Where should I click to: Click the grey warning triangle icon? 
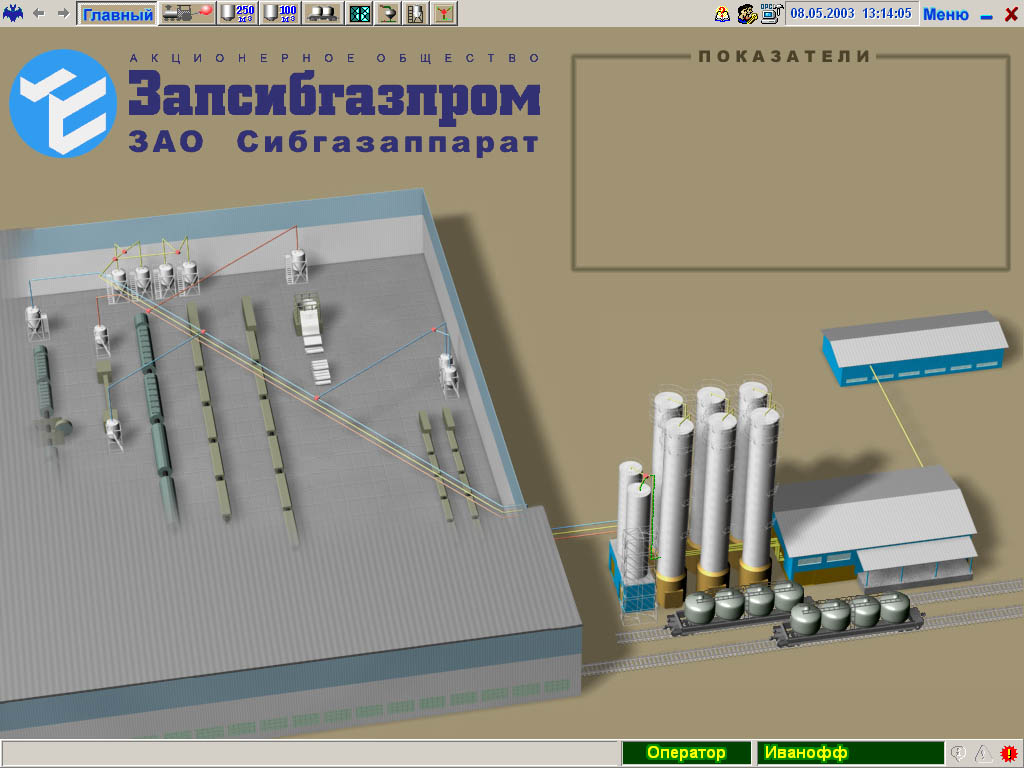pyautogui.click(x=984, y=754)
